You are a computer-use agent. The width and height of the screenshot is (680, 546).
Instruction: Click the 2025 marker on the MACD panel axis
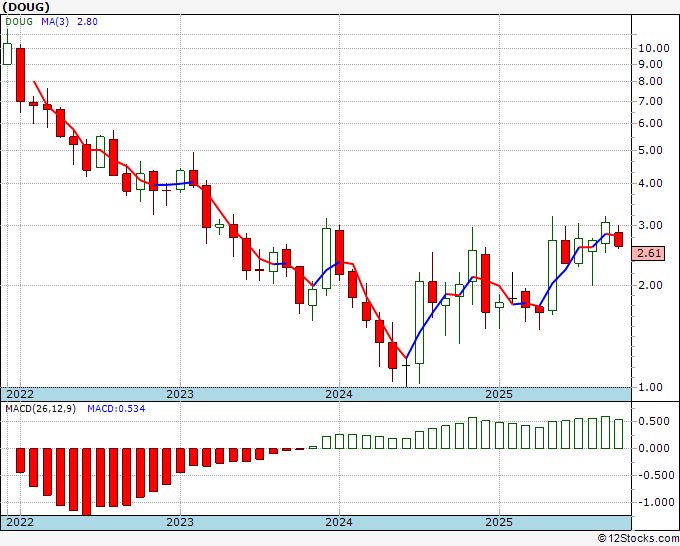[498, 522]
